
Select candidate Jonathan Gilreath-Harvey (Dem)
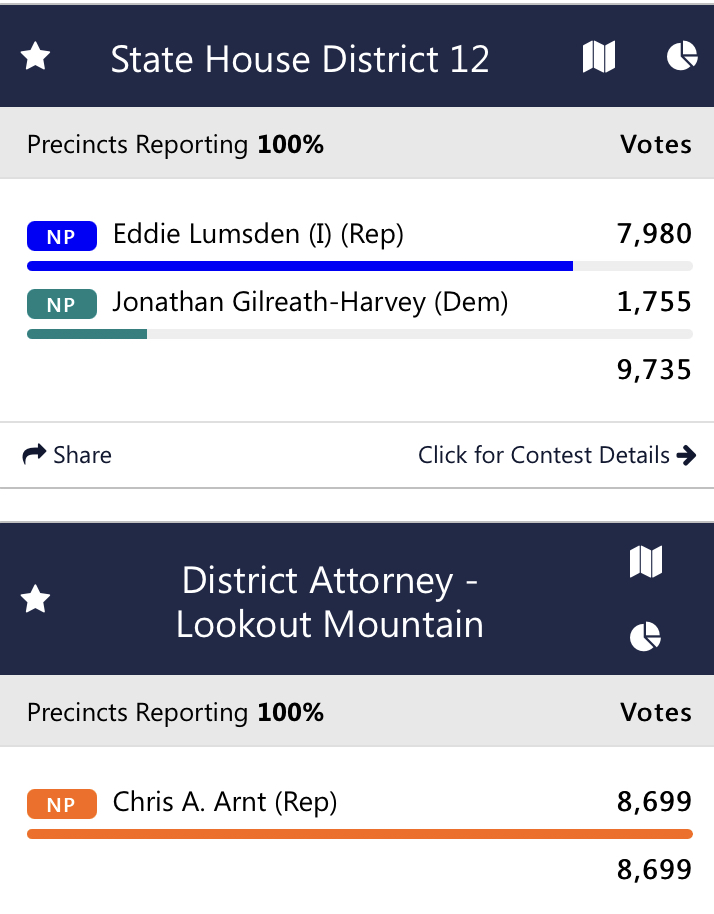point(310,303)
